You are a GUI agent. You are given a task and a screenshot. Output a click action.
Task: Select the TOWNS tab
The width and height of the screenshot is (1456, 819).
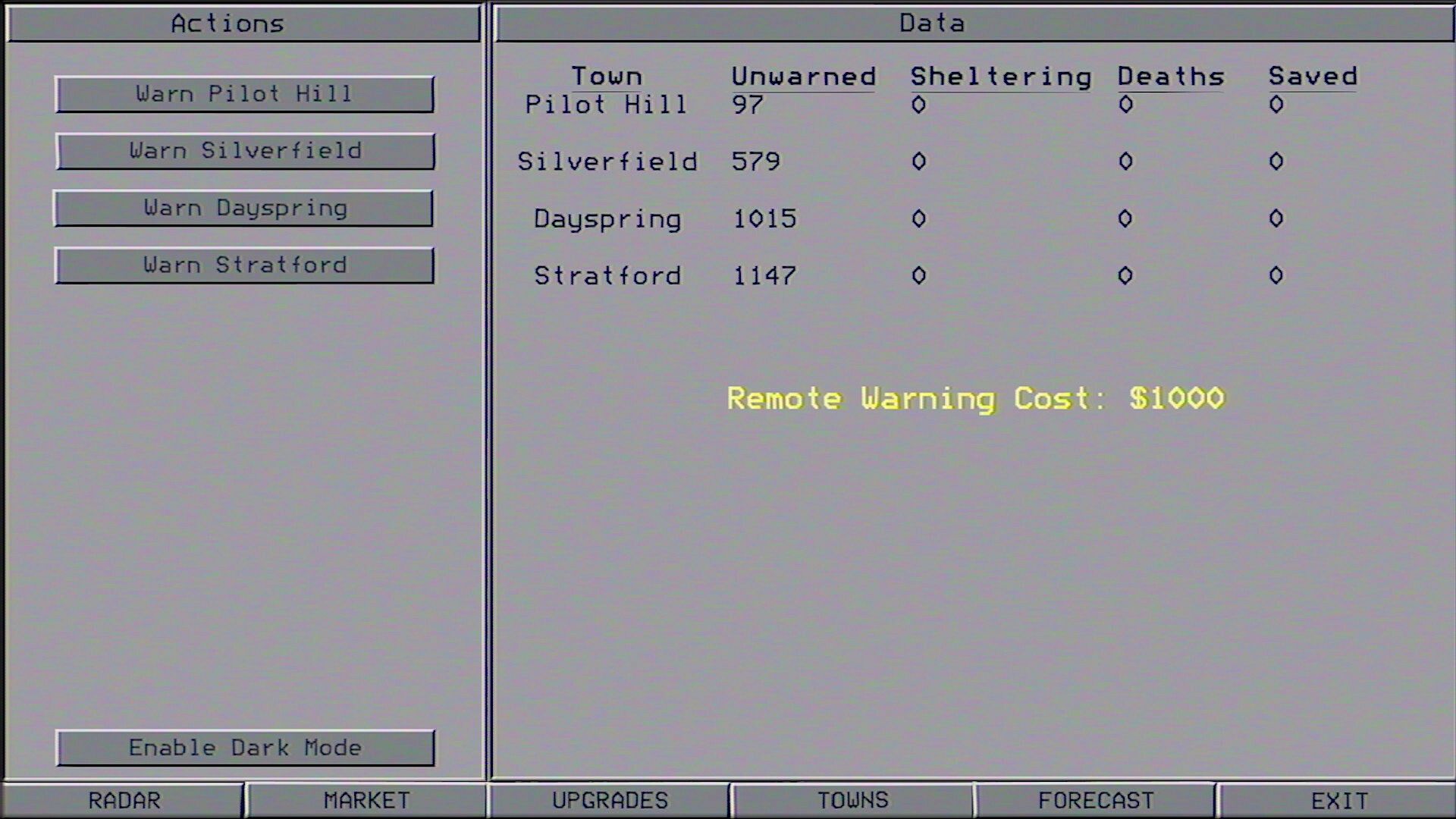[x=852, y=801]
